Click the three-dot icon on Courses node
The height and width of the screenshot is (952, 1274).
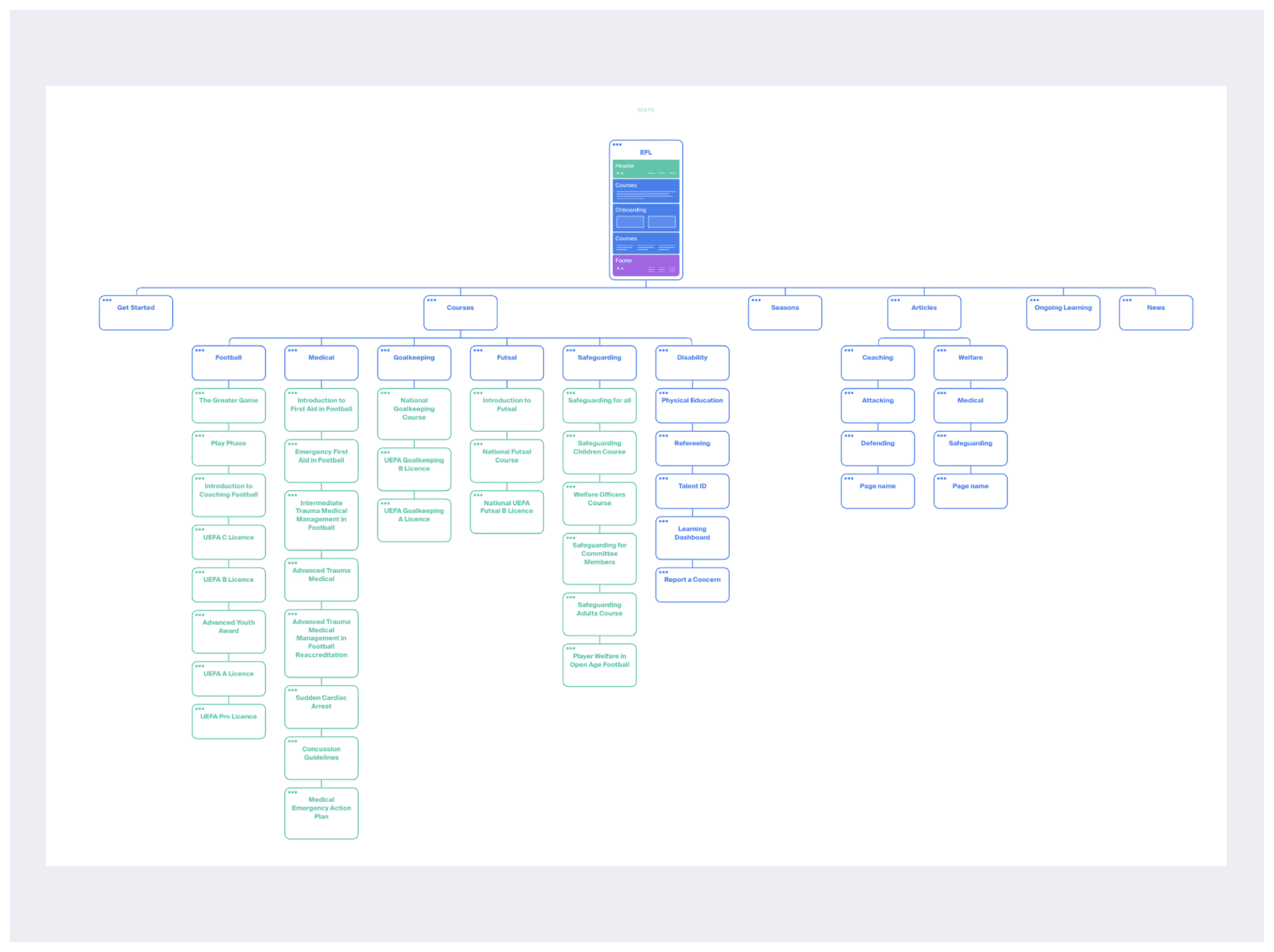(x=431, y=300)
